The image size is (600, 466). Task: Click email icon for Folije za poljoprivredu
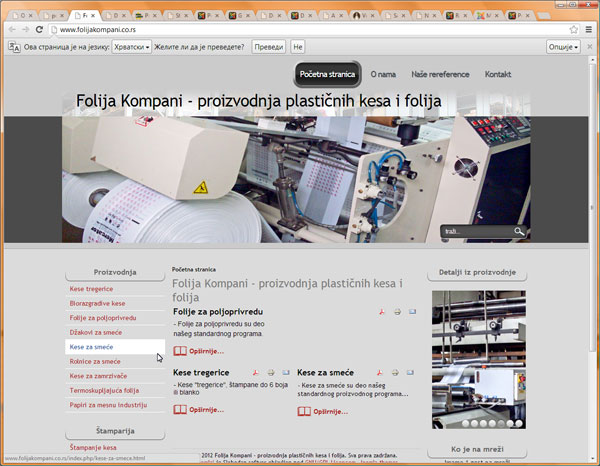[x=411, y=312]
